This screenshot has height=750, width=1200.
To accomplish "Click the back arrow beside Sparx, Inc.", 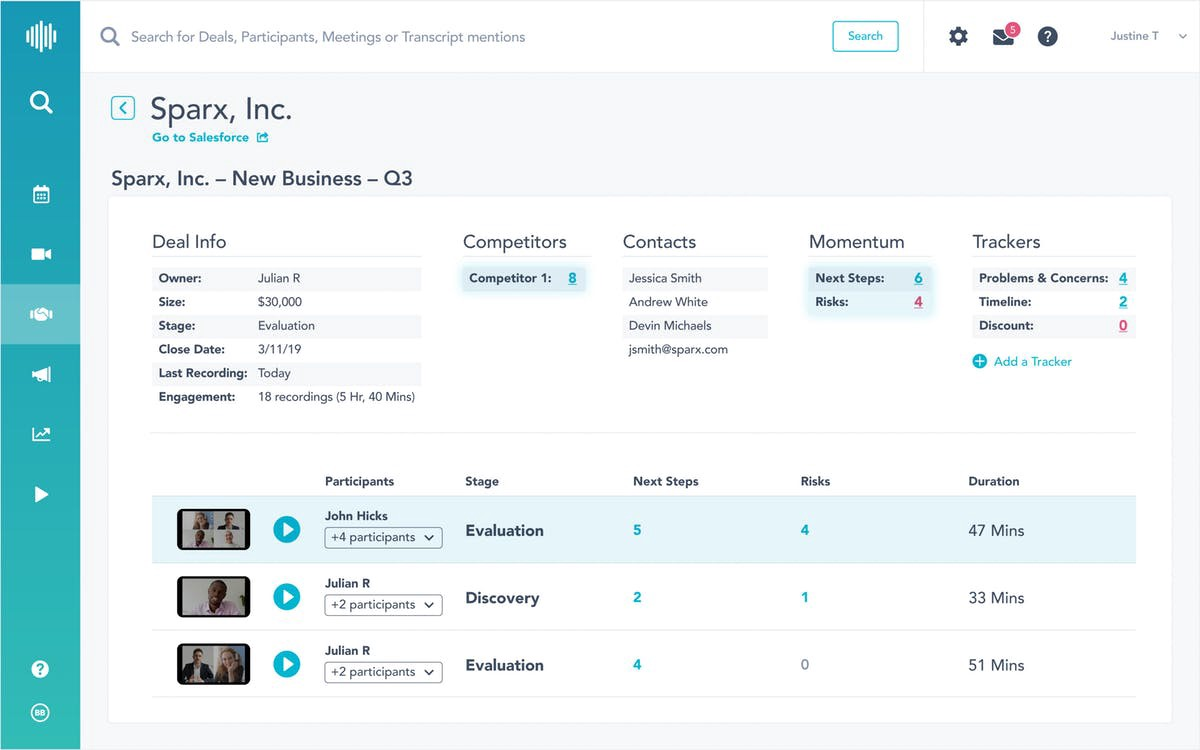I will point(123,108).
